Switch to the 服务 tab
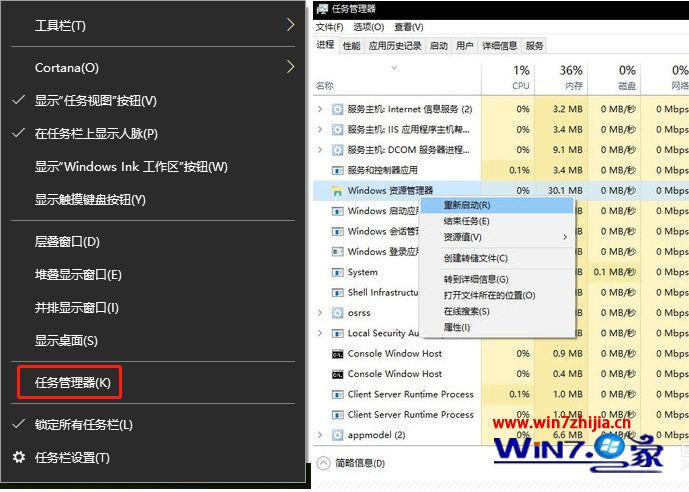689x492 pixels. (534, 46)
